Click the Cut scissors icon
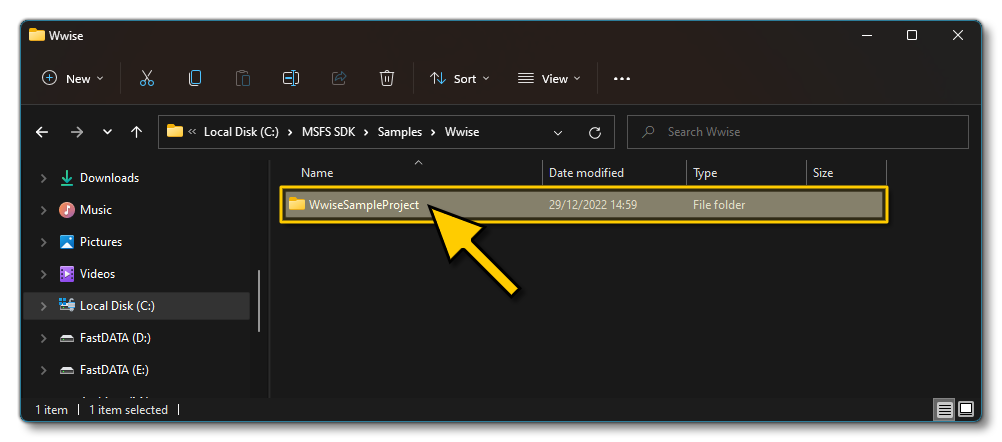Image resolution: width=1002 pixels, height=442 pixels. pyautogui.click(x=147, y=78)
